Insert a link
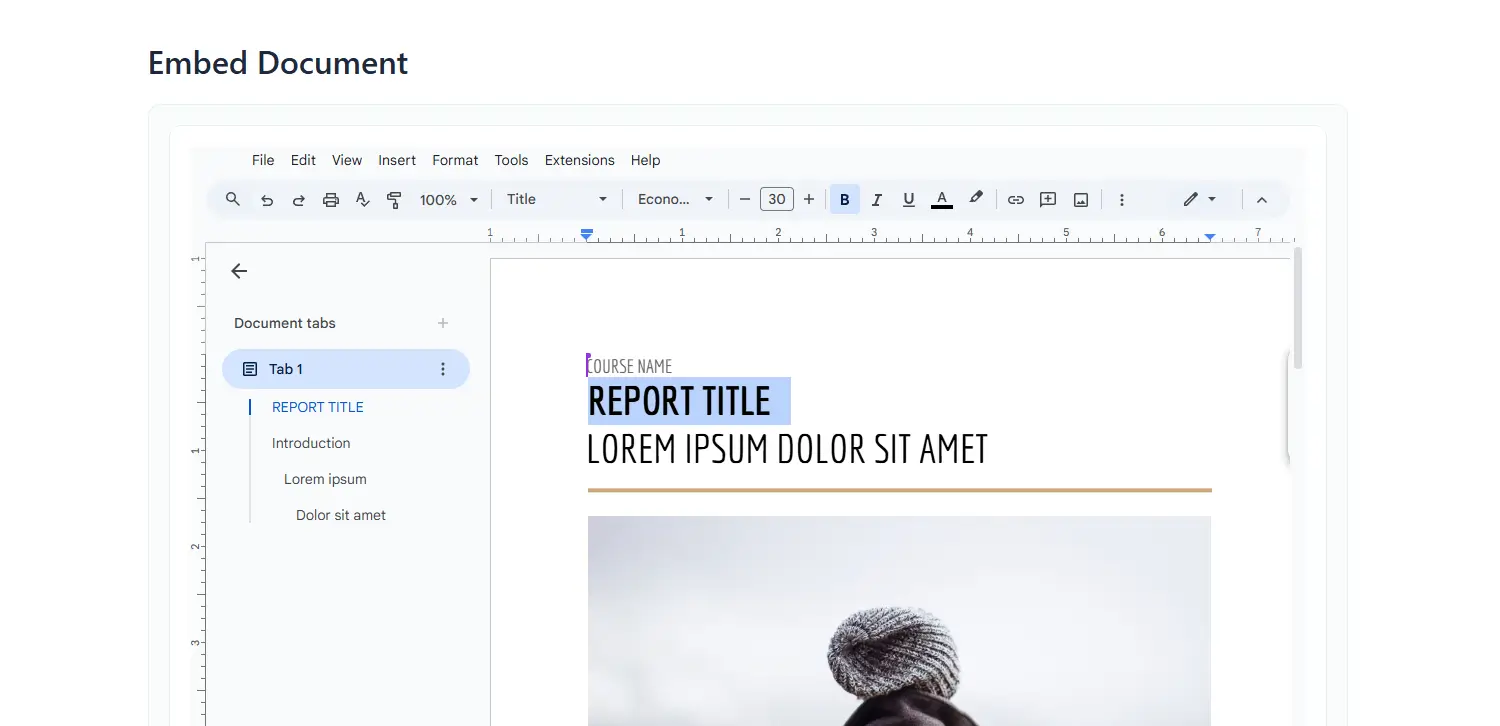Screen dimensions: 1500x726 click(1015, 199)
